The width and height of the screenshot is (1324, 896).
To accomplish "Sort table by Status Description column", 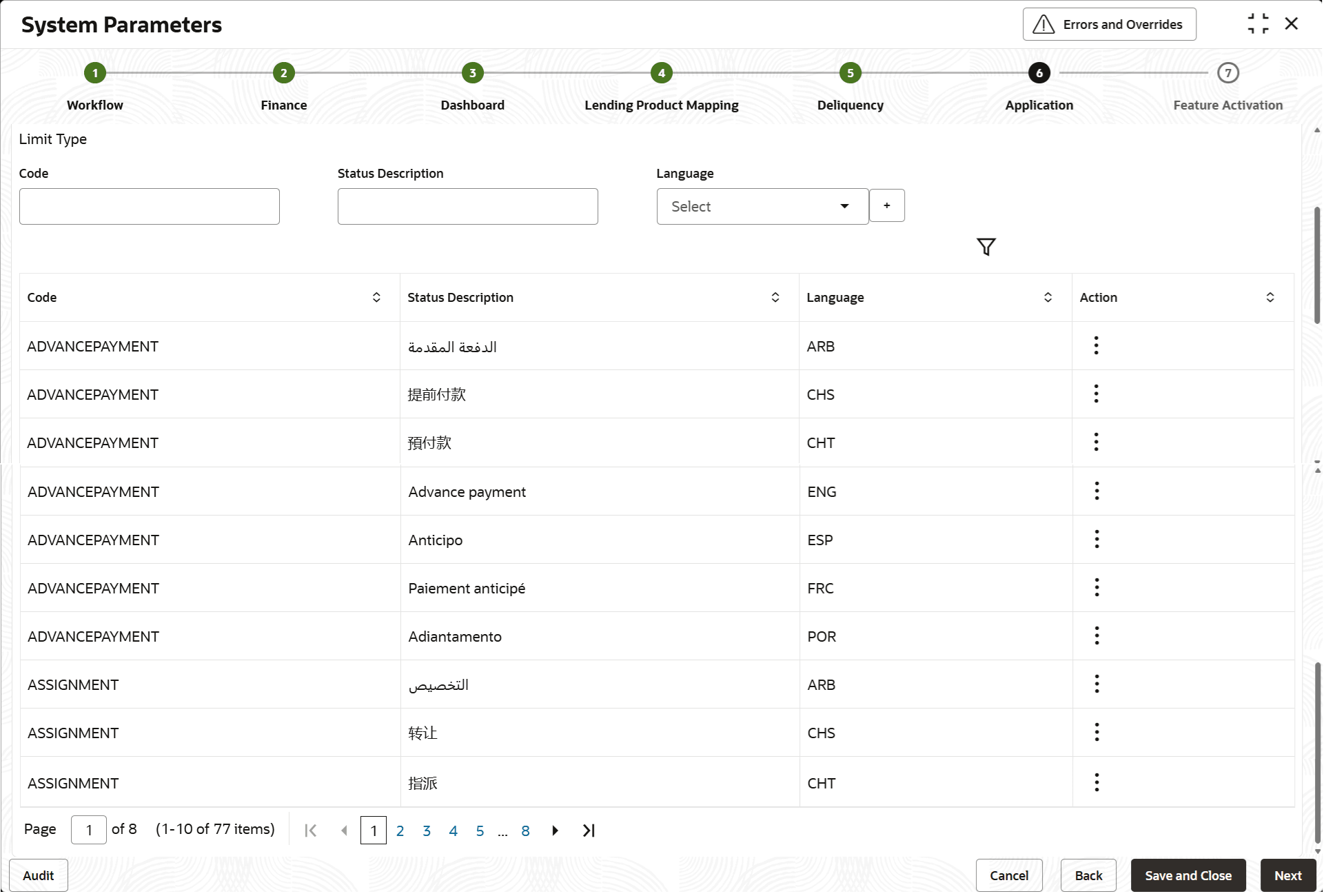I will [x=775, y=297].
